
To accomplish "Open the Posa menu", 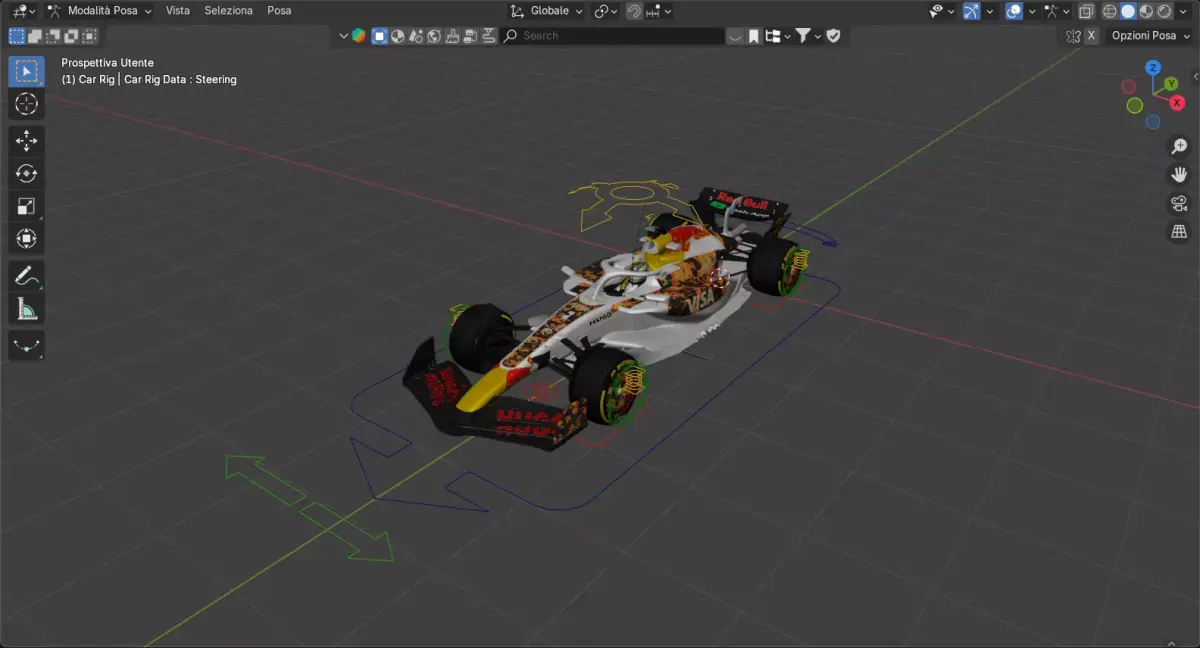I will 279,11.
